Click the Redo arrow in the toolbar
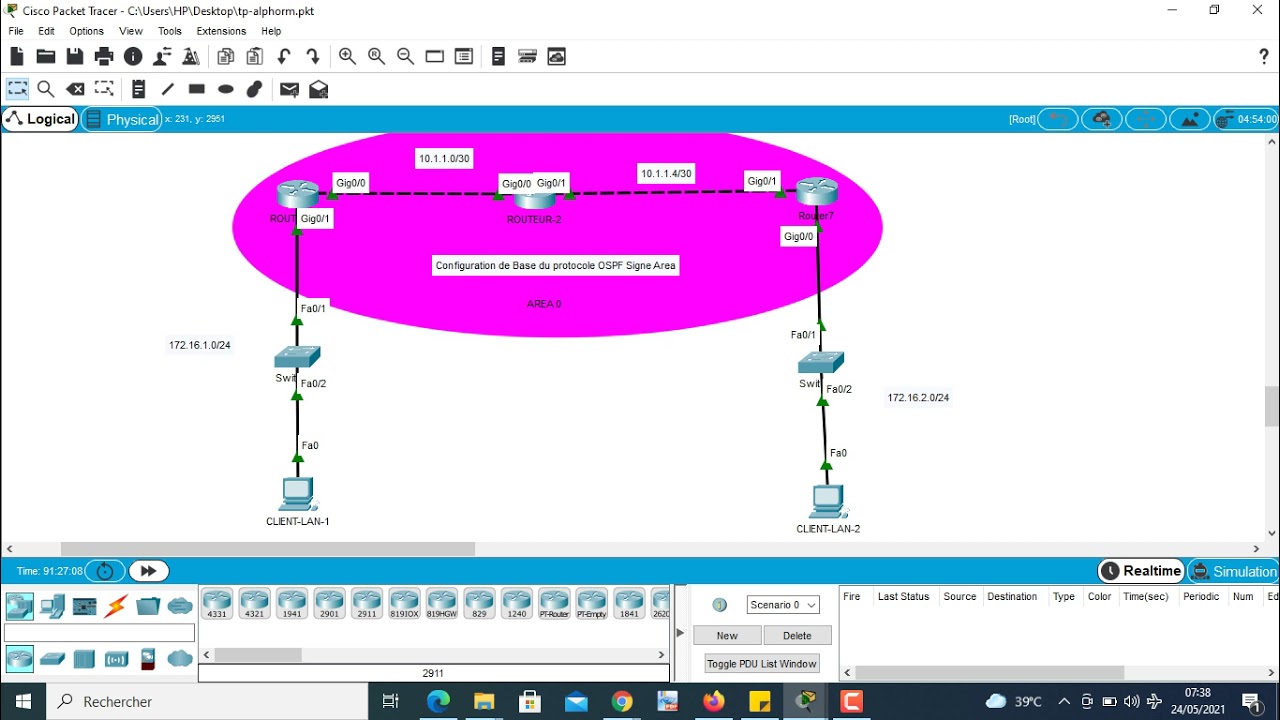 pyautogui.click(x=313, y=57)
